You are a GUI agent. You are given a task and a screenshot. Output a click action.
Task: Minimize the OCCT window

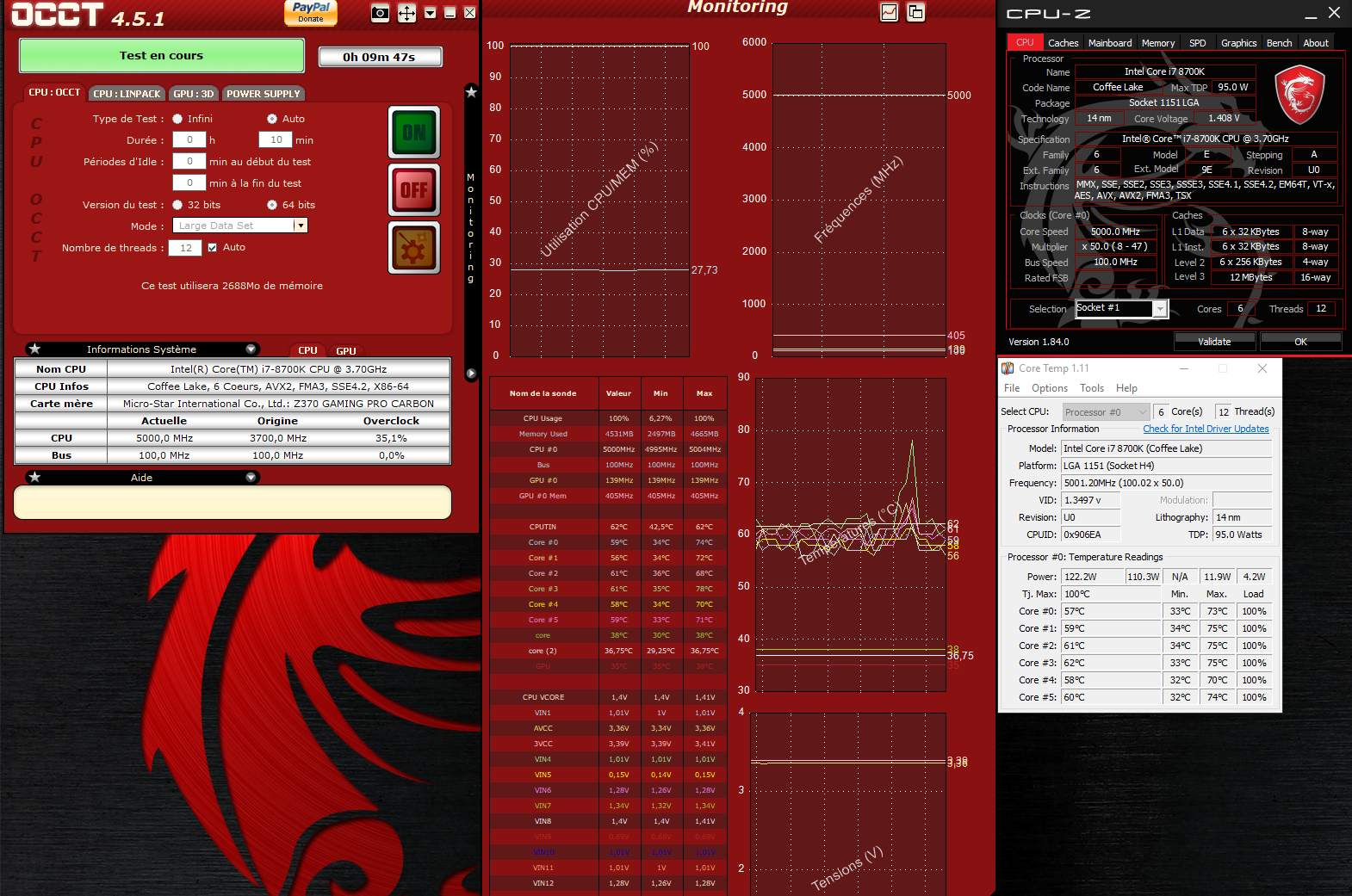450,13
